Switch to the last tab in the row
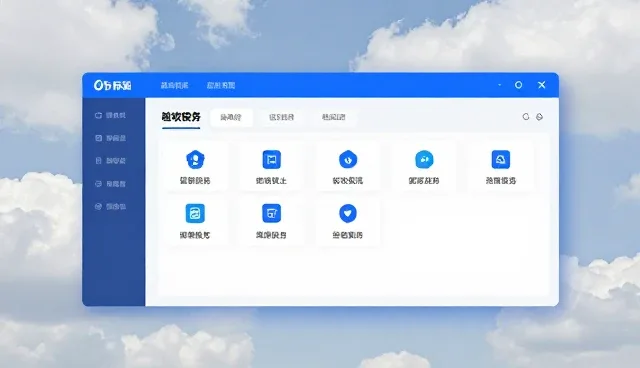 coord(333,117)
